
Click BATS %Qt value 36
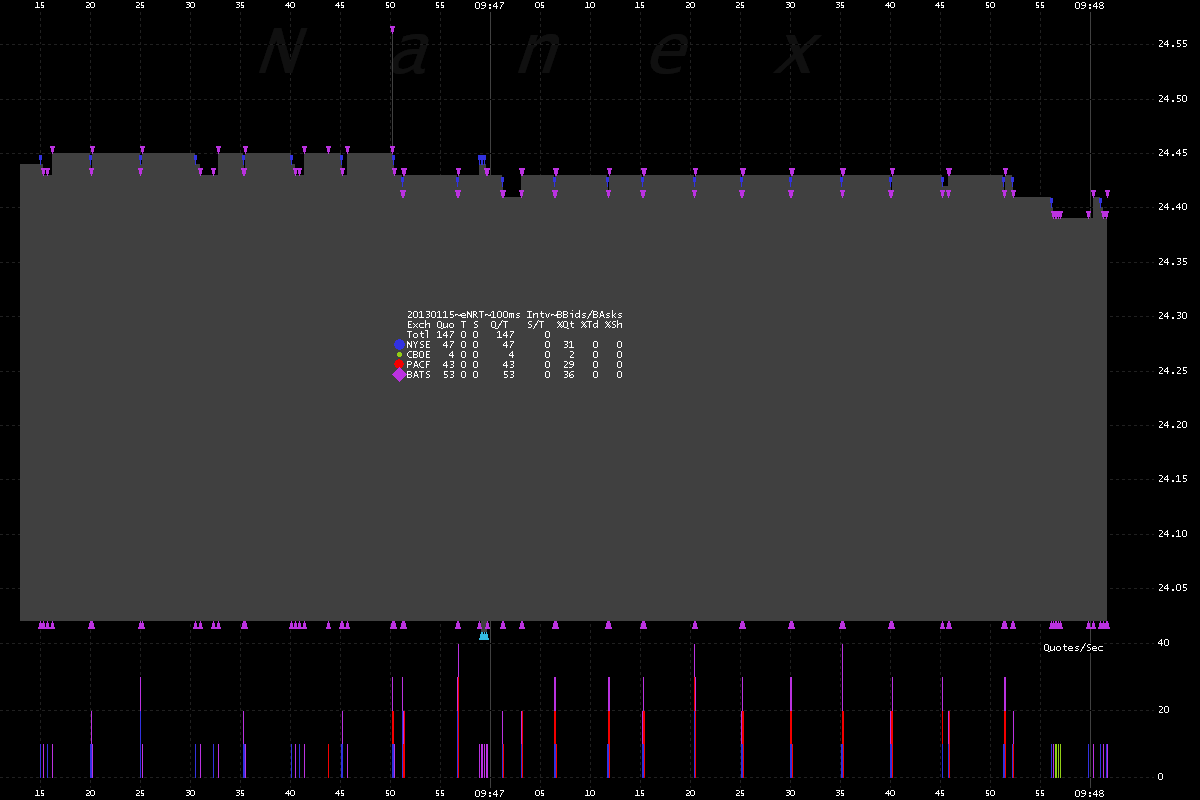[x=568, y=375]
